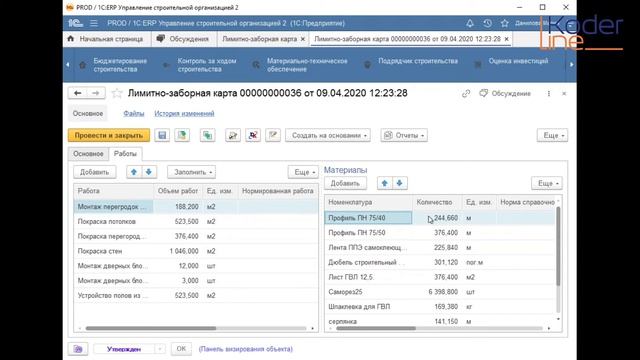Expand Утвержден status dropdown arrow
The width and height of the screenshot is (640, 360).
[x=160, y=349]
